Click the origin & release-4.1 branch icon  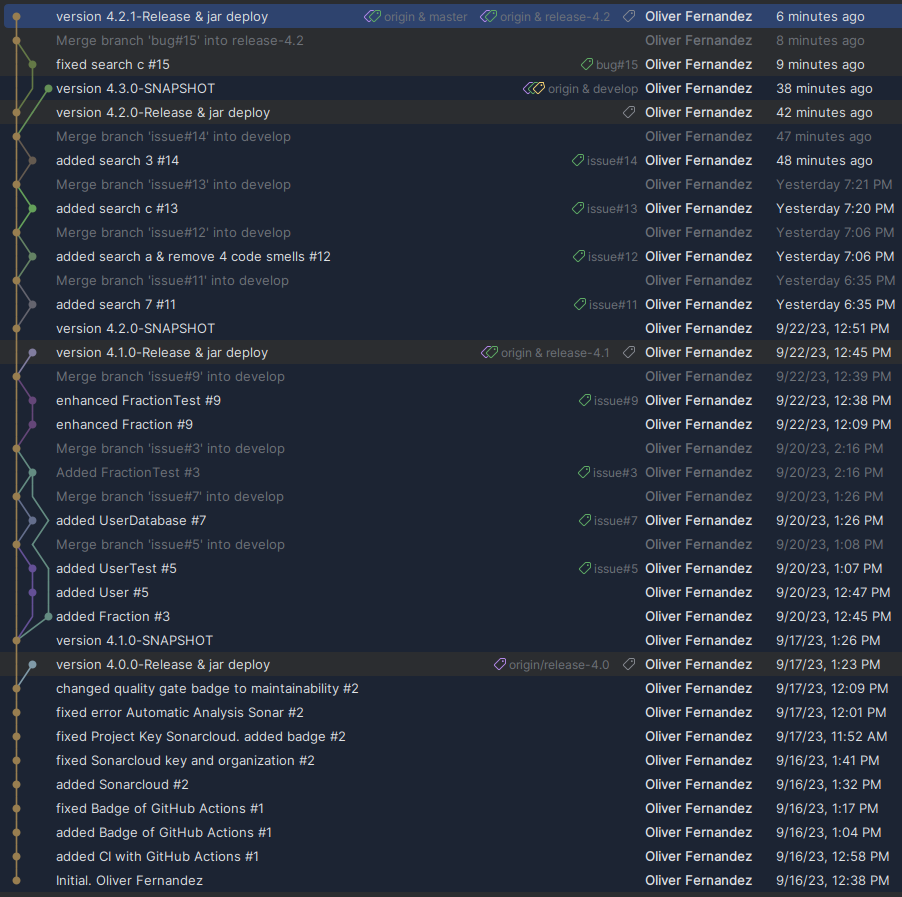(x=489, y=352)
